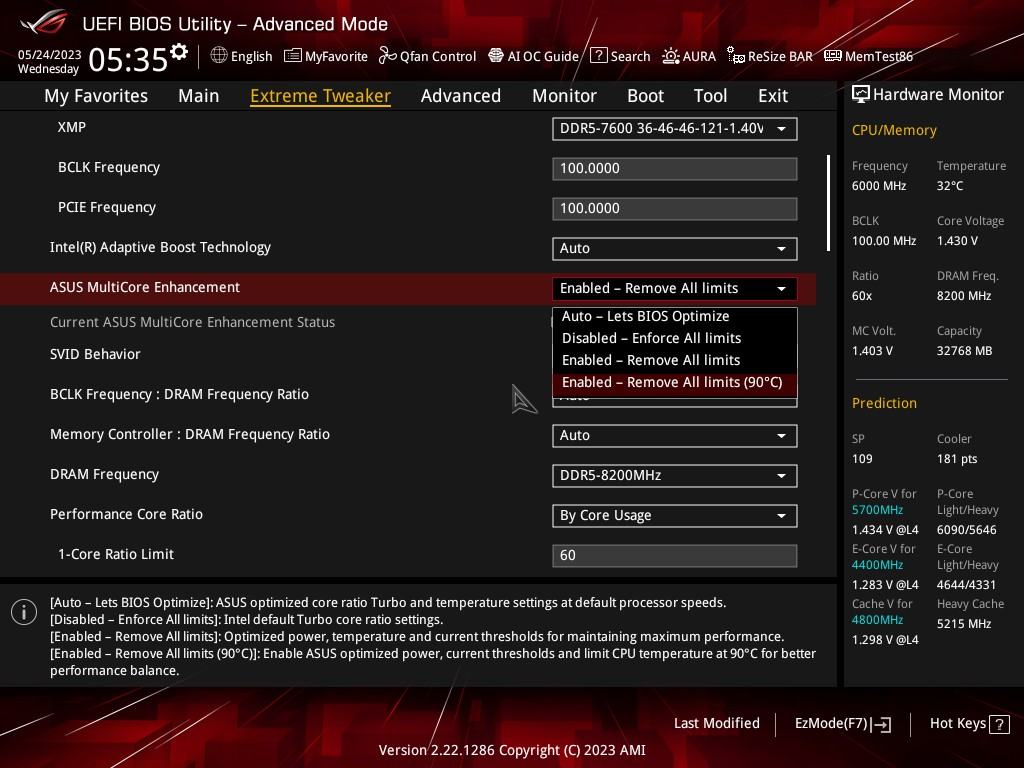Launch MemTest86 memory icon
Viewport: 1024px width, 768px height.
coord(833,56)
